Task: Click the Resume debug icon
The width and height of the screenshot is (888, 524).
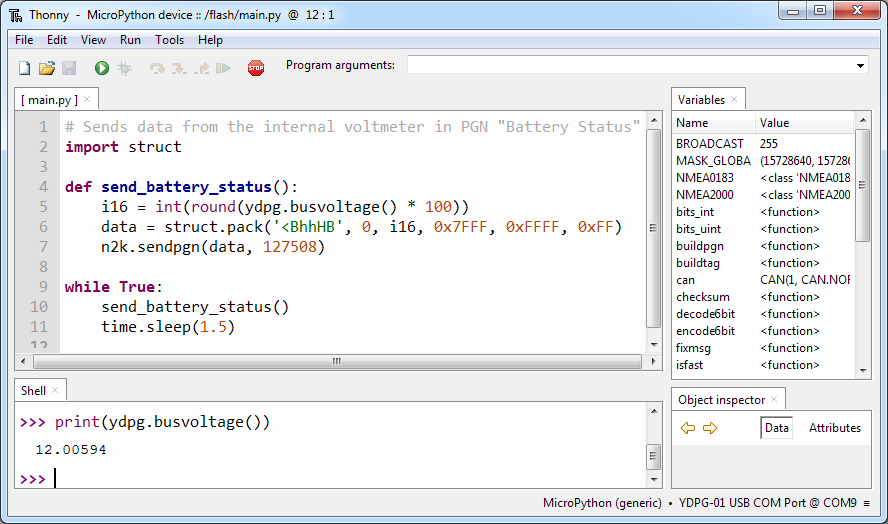Action: 224,69
